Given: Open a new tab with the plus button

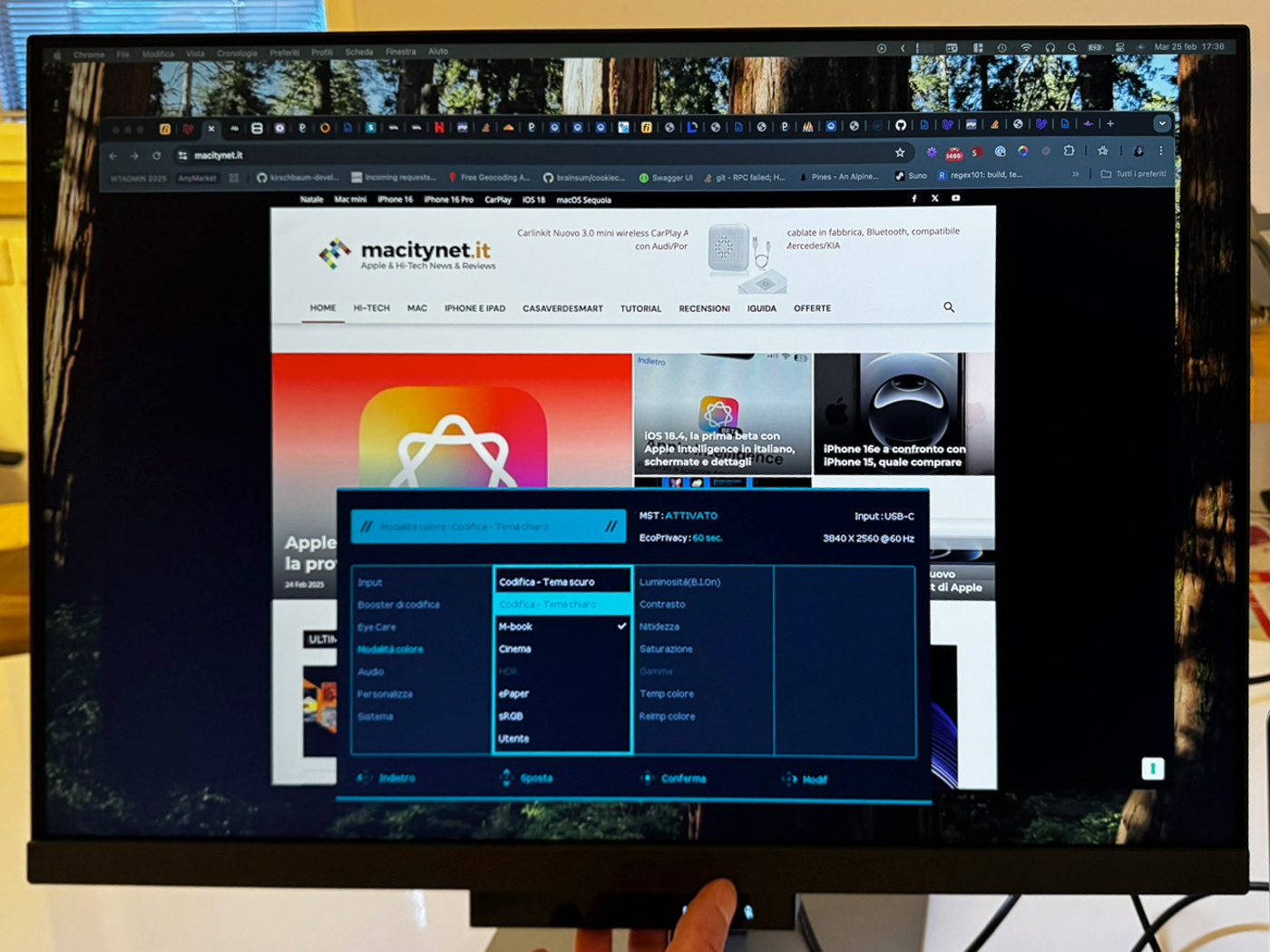Looking at the screenshot, I should point(1110,123).
